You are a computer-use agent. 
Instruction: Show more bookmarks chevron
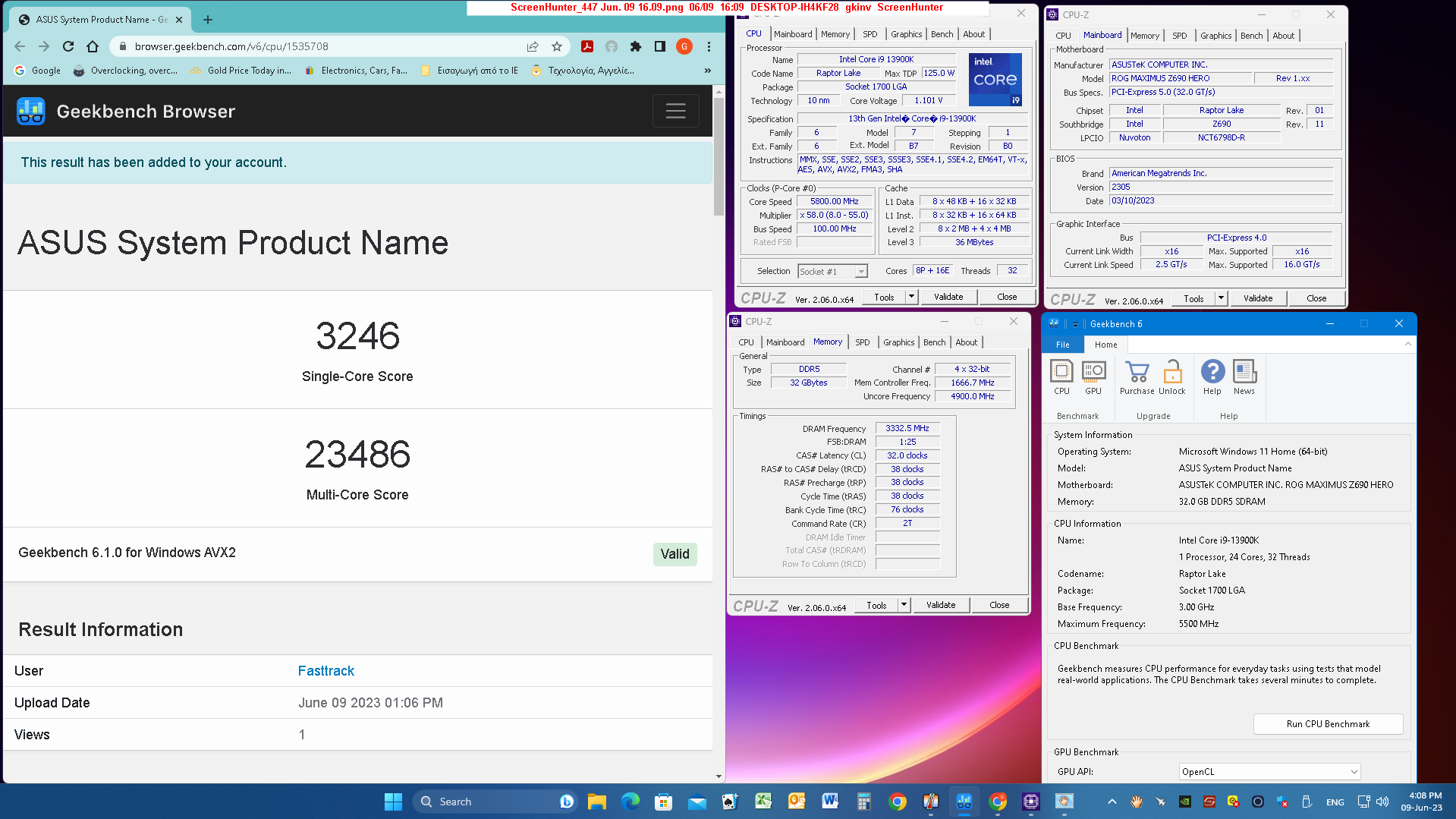(x=708, y=71)
